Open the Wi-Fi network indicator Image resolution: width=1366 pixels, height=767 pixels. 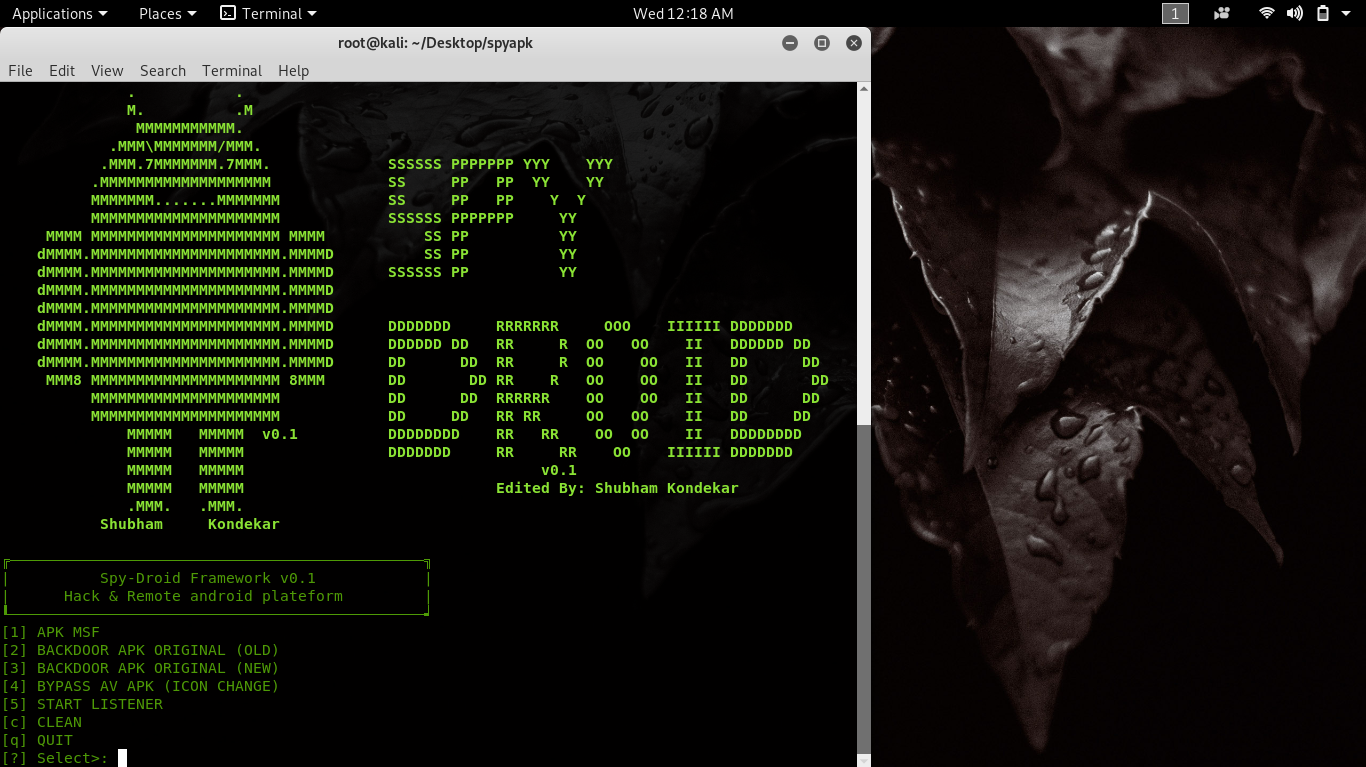(x=1267, y=13)
